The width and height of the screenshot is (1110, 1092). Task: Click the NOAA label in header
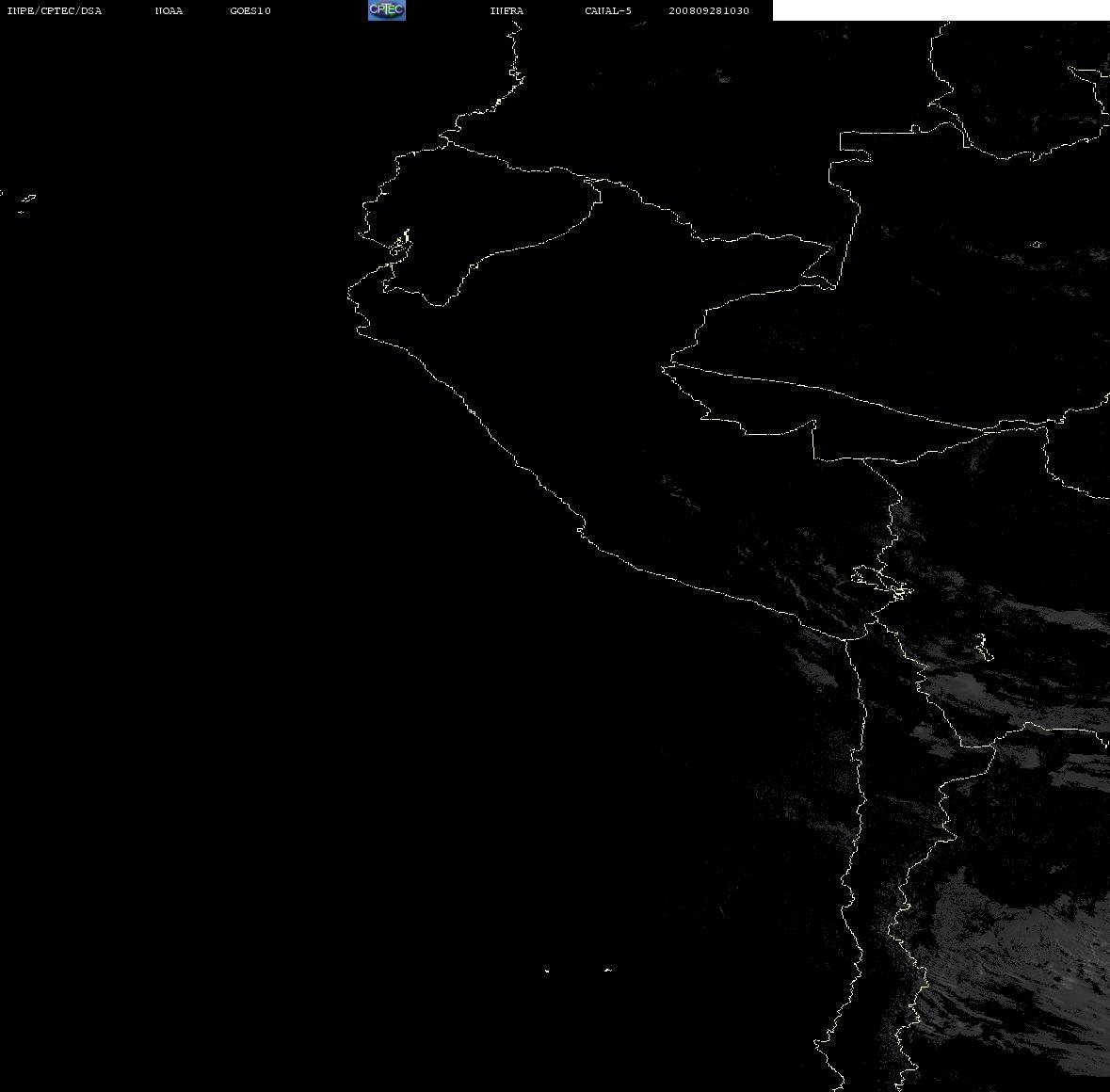pyautogui.click(x=169, y=10)
